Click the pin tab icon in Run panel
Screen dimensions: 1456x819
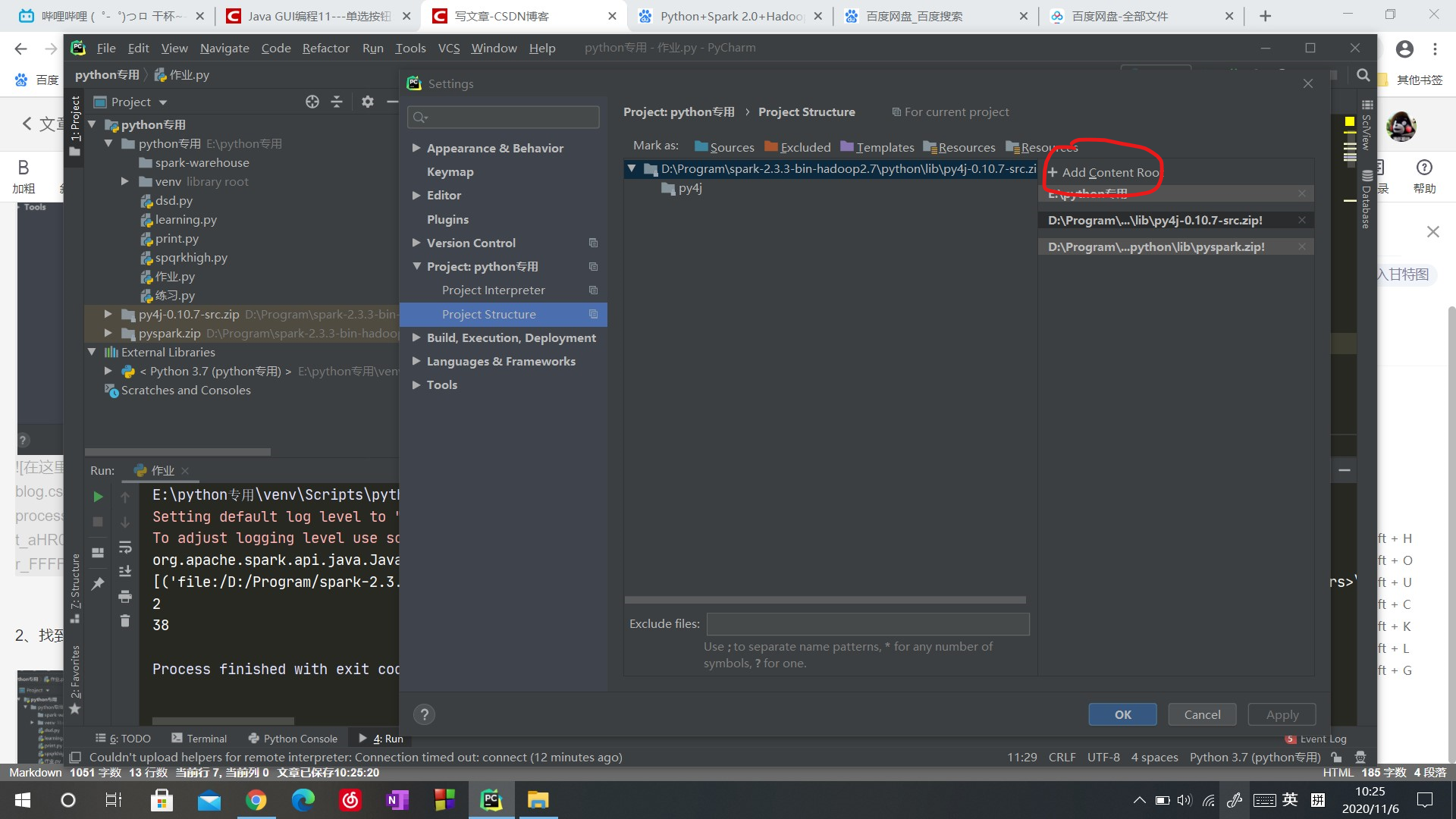98,583
